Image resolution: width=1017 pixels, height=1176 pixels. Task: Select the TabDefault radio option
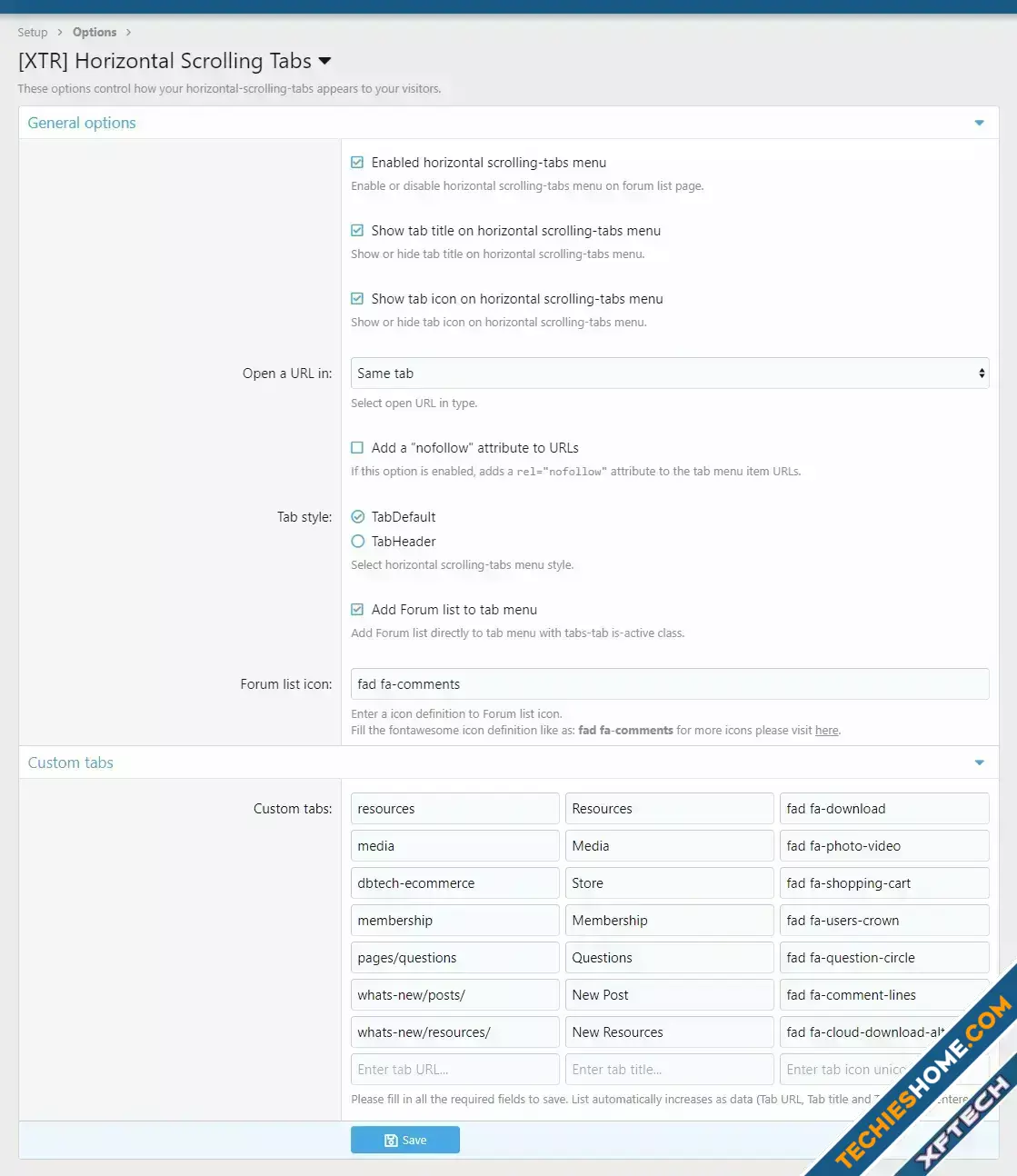pos(357,517)
